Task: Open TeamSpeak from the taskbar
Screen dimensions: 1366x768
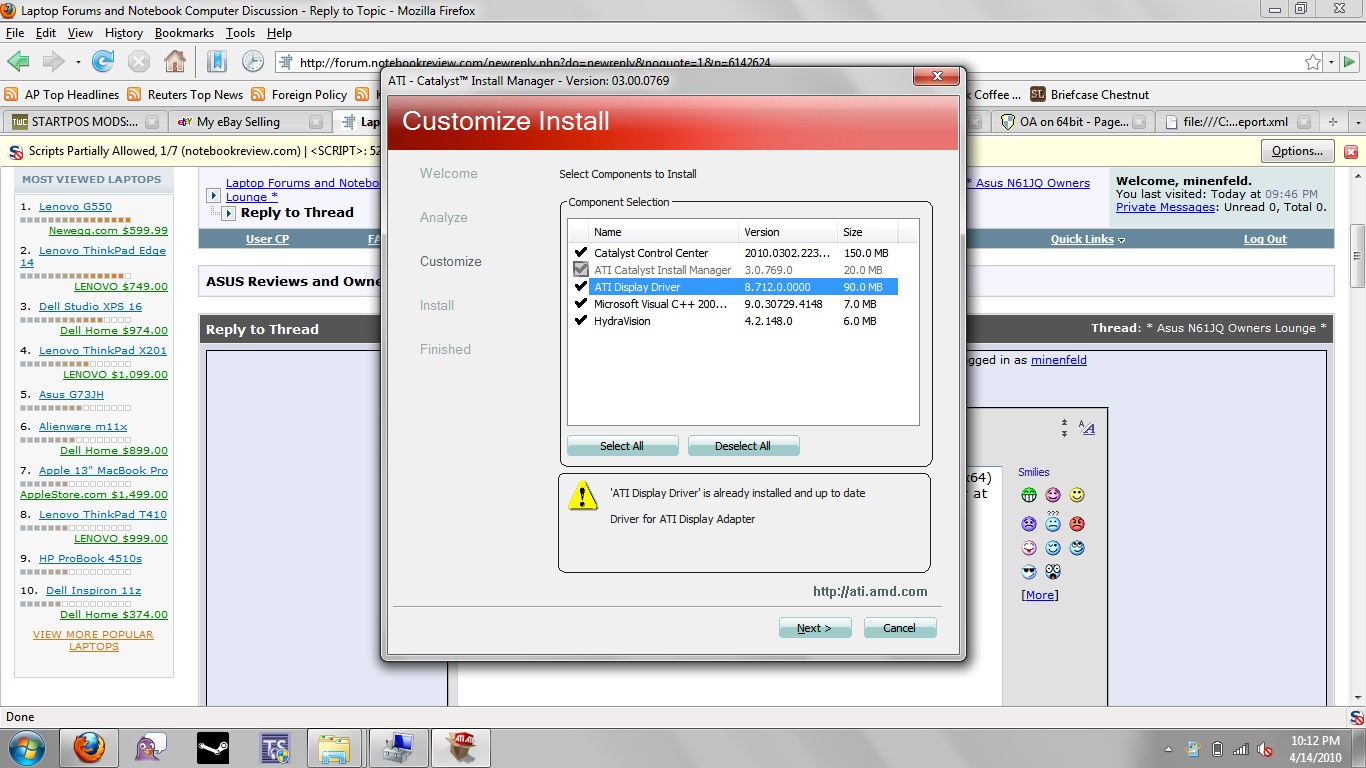Action: click(275, 747)
